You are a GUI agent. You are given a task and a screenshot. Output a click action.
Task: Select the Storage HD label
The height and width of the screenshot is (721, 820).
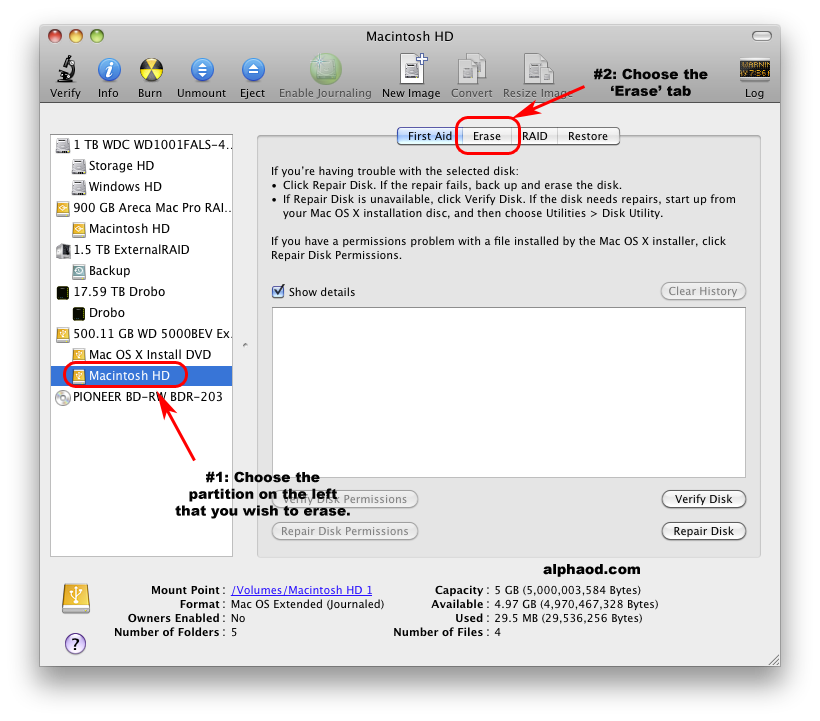point(121,166)
